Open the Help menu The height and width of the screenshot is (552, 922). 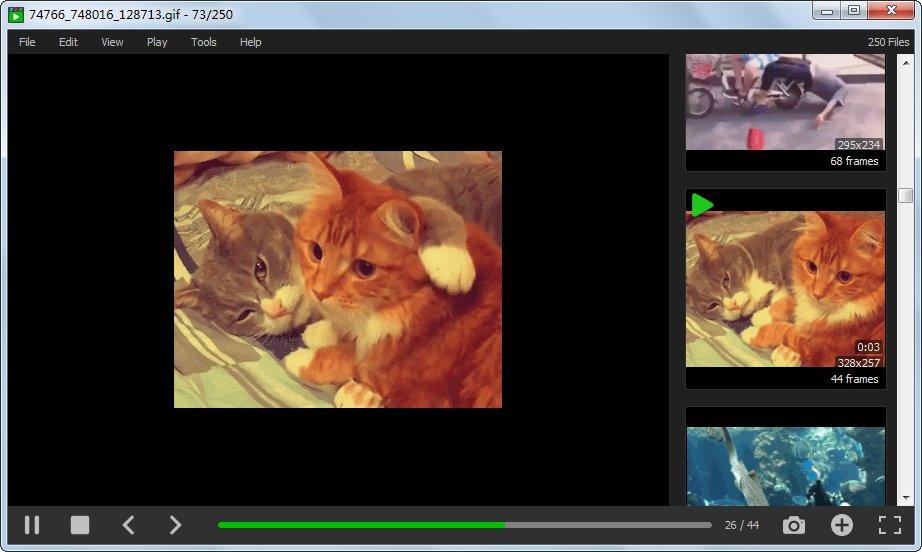coord(250,42)
